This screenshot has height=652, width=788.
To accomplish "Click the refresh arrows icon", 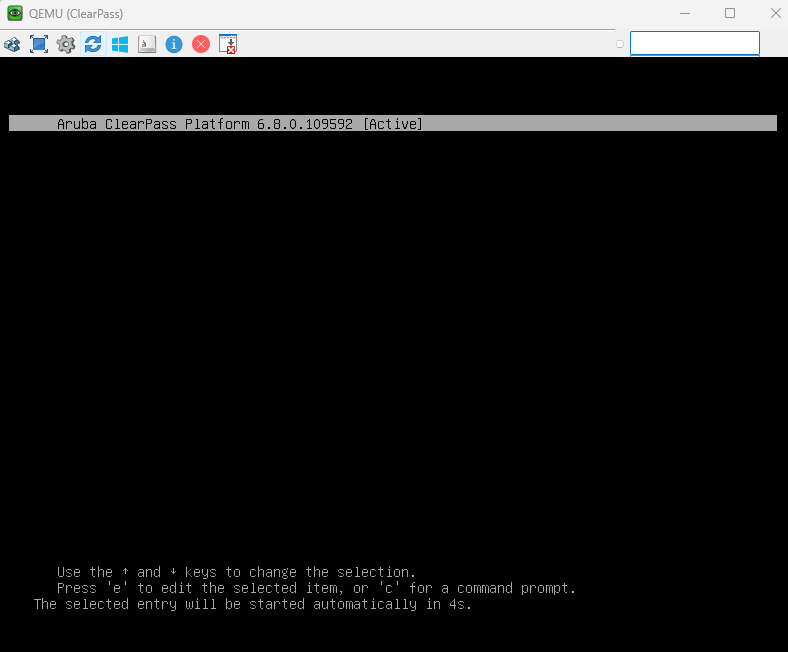I will click(x=93, y=44).
